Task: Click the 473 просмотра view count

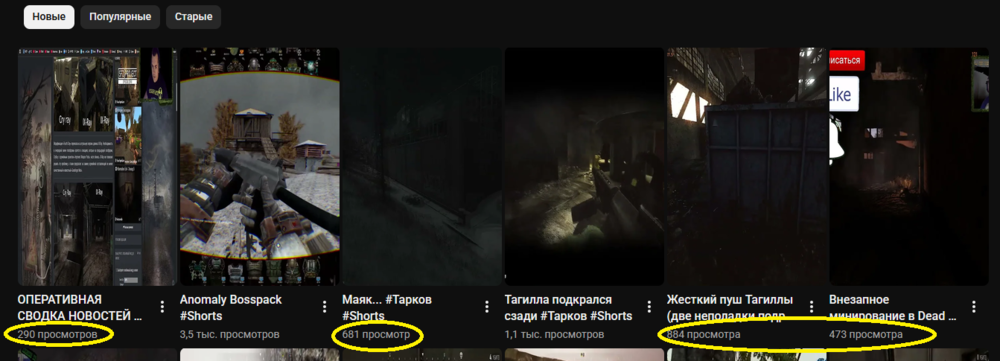Action: (x=866, y=334)
